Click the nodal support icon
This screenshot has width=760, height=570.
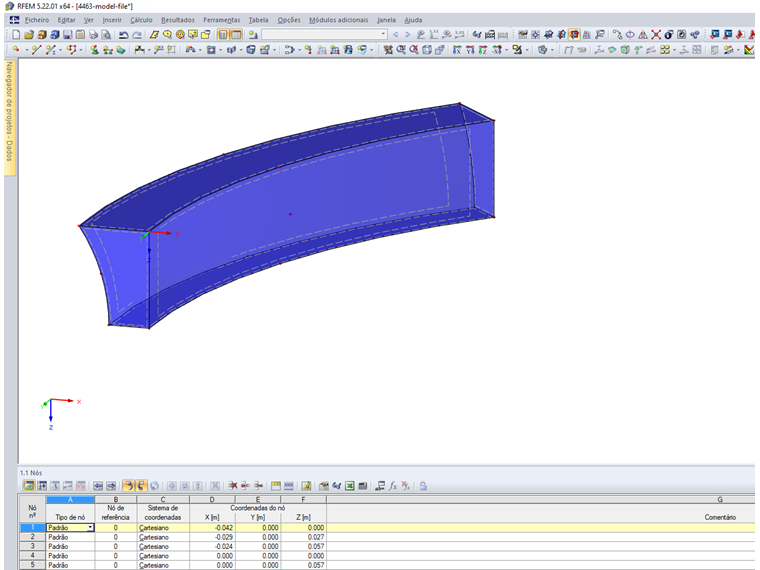click(95, 49)
